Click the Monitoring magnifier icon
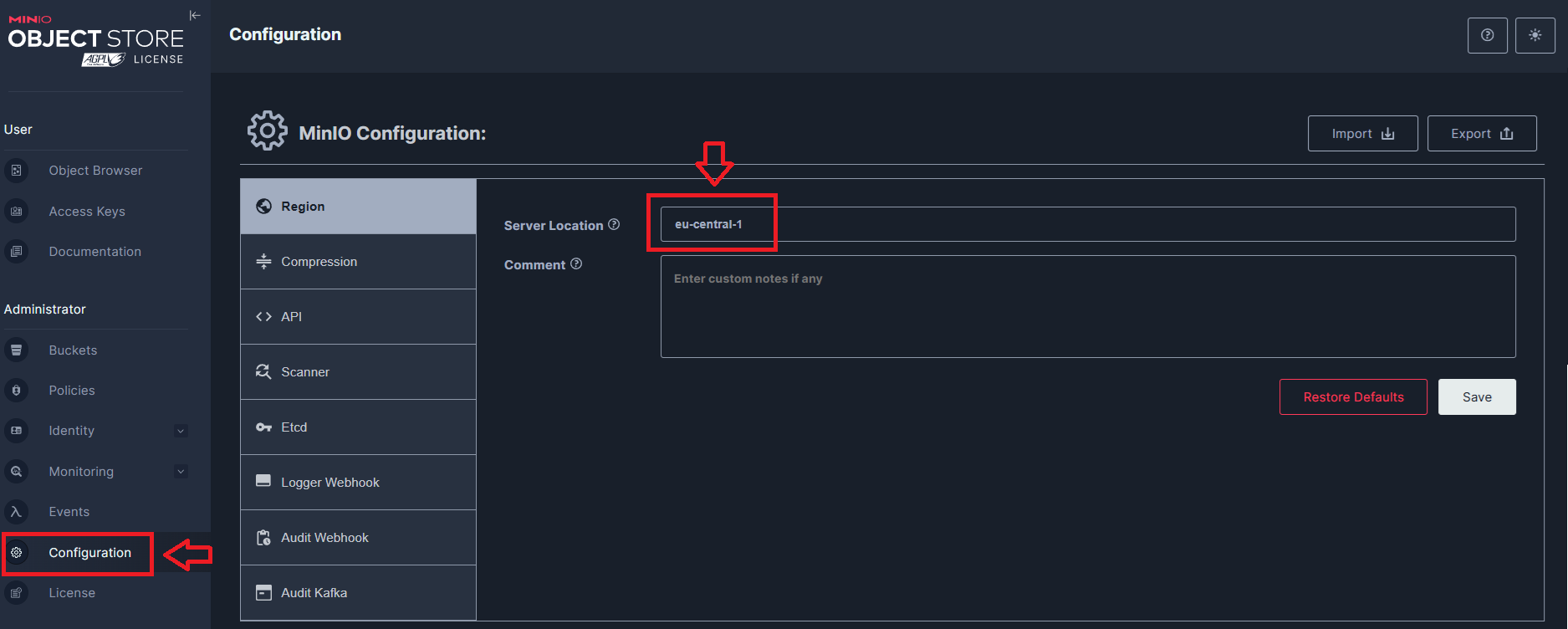Screen dimensions: 1568x629 16,472
